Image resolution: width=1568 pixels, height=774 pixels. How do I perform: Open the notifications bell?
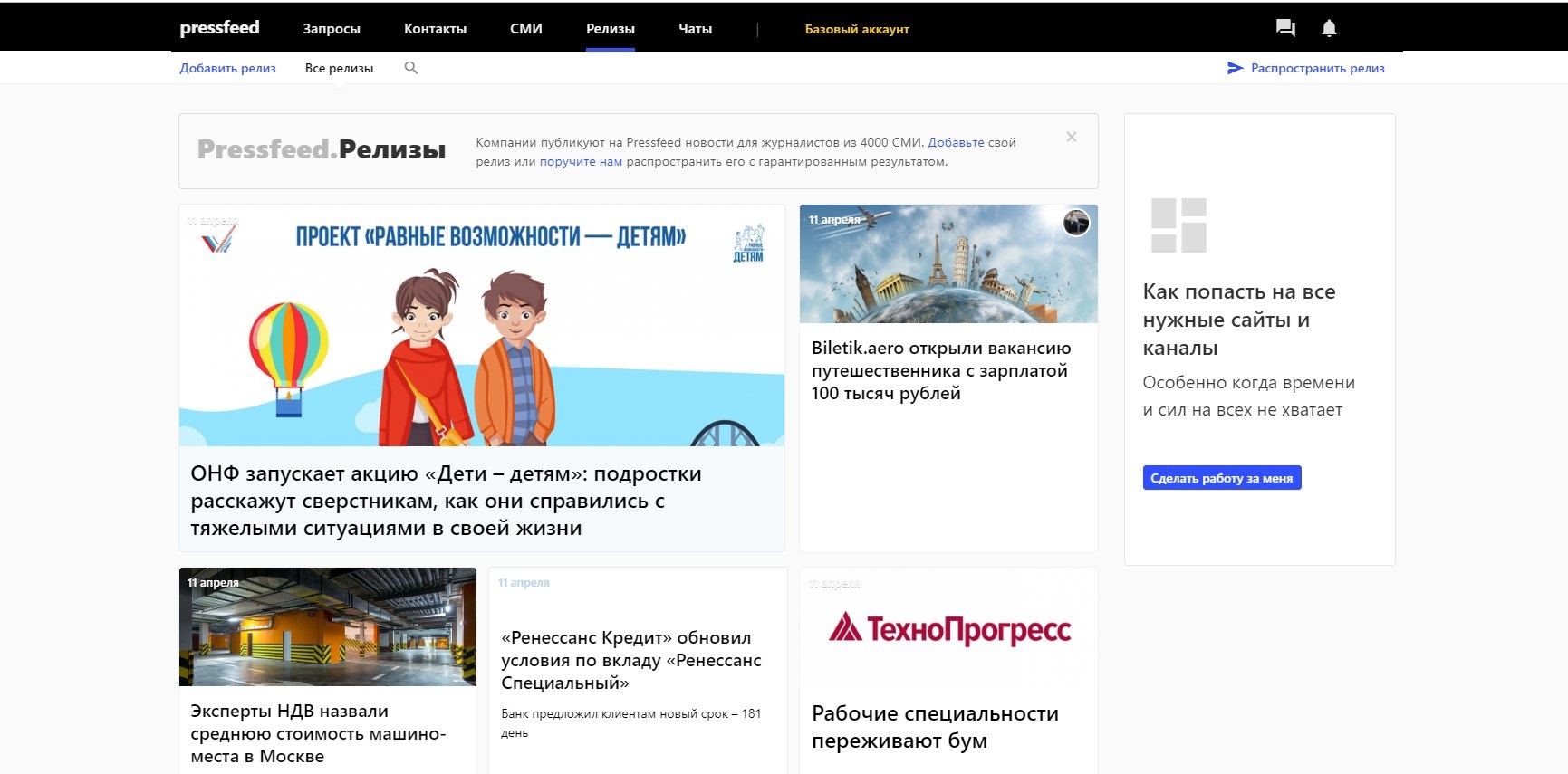[x=1329, y=28]
